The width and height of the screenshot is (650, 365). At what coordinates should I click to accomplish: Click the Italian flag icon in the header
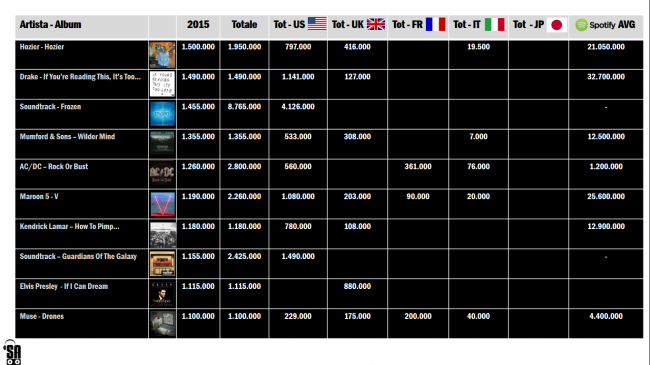[495, 24]
